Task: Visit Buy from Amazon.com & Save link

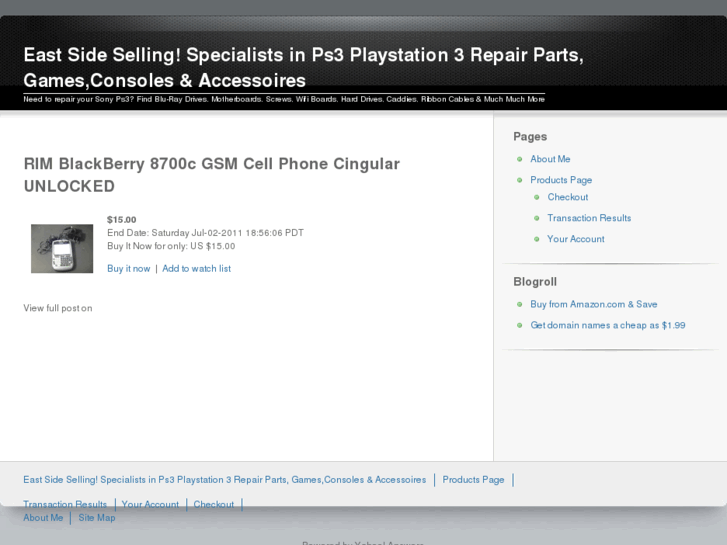Action: point(593,304)
